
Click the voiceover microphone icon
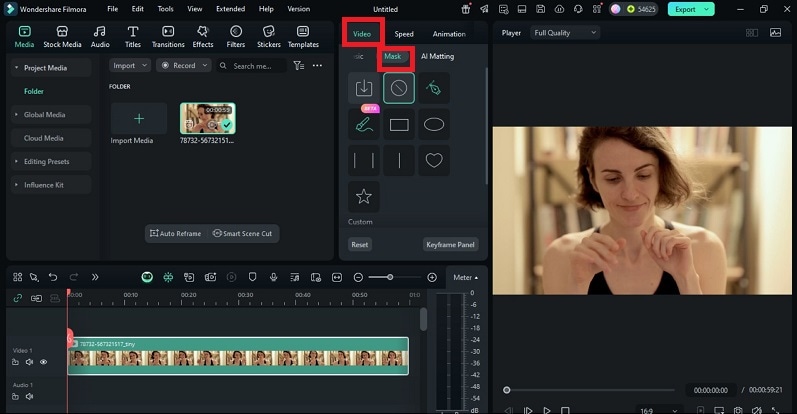(273, 277)
